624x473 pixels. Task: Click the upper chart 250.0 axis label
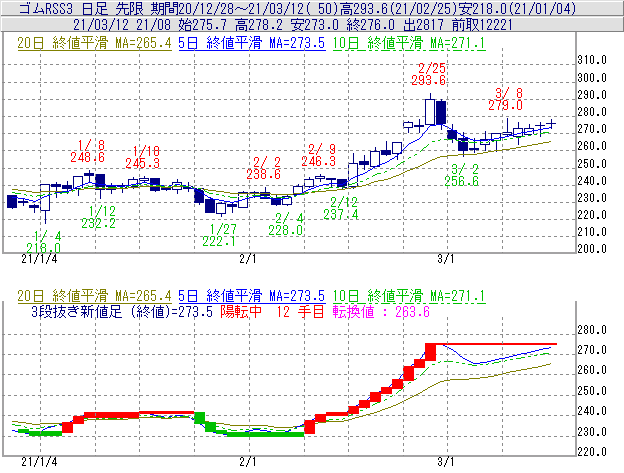(x=592, y=164)
